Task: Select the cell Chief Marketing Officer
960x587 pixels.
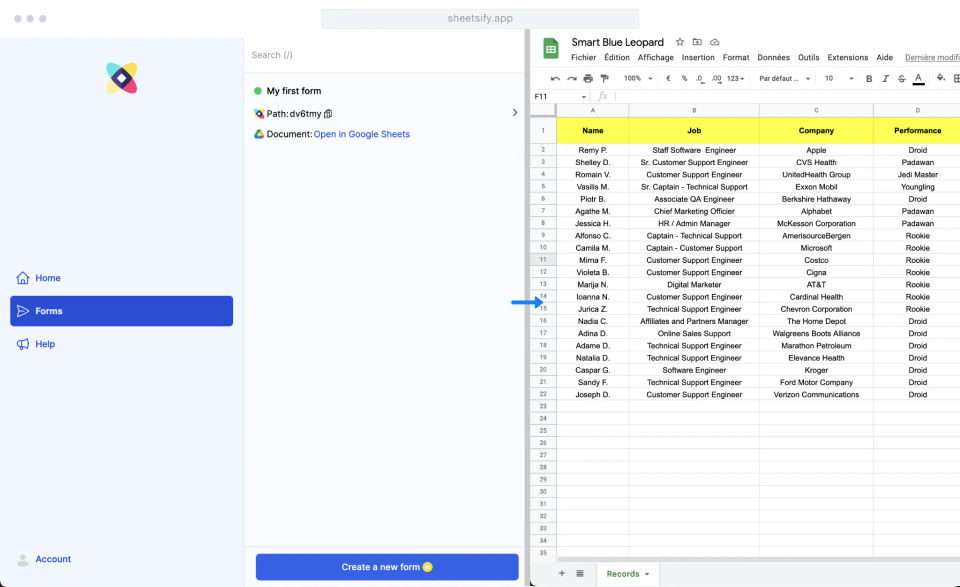Action: pos(694,211)
